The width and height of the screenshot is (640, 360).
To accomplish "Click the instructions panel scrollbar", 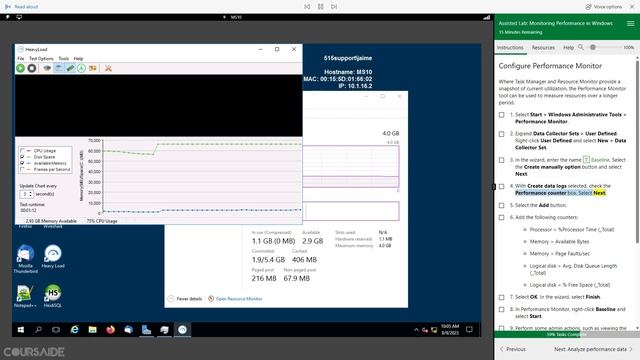I will point(637,151).
